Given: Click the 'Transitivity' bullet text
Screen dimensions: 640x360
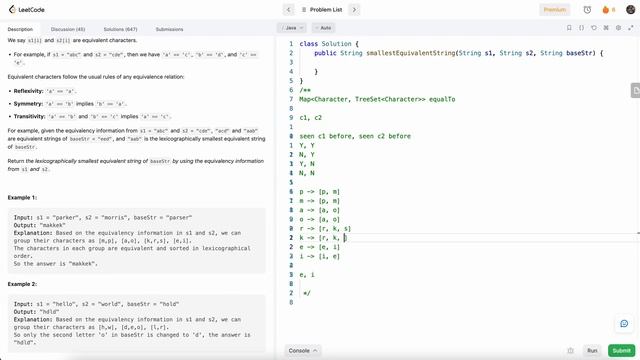Looking at the screenshot, I should [x=92, y=116].
